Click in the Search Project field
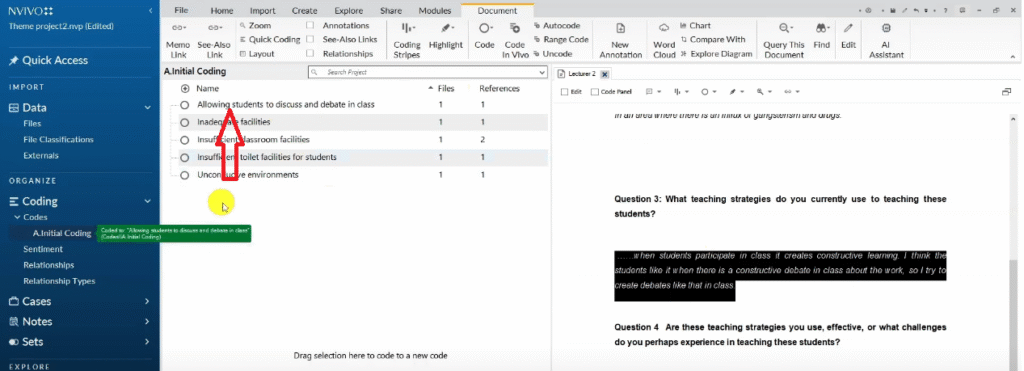The image size is (1024, 371). click(427, 72)
